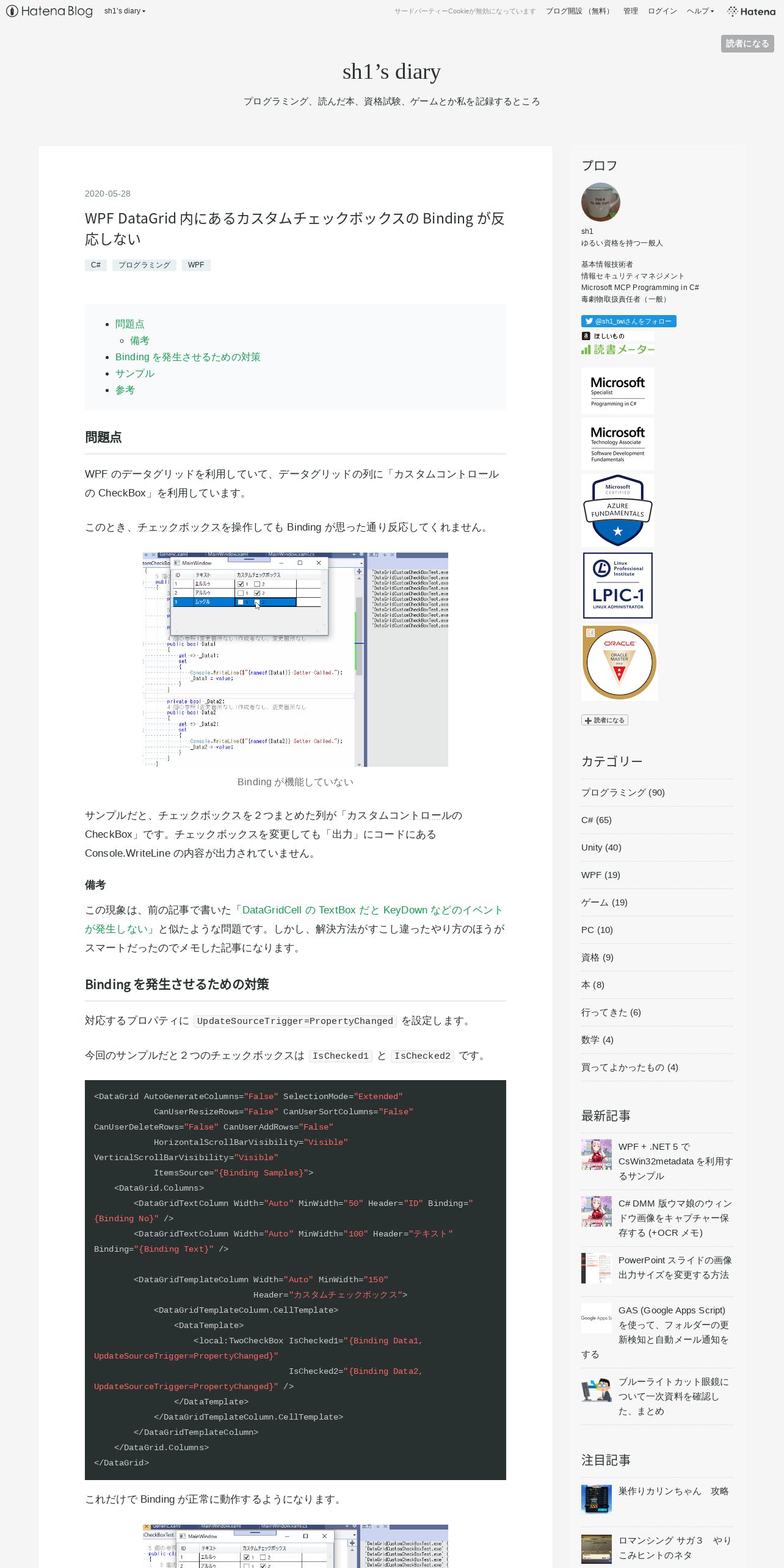Click the Hatena logo at top right
This screenshot has height=1568, width=784.
(751, 11)
